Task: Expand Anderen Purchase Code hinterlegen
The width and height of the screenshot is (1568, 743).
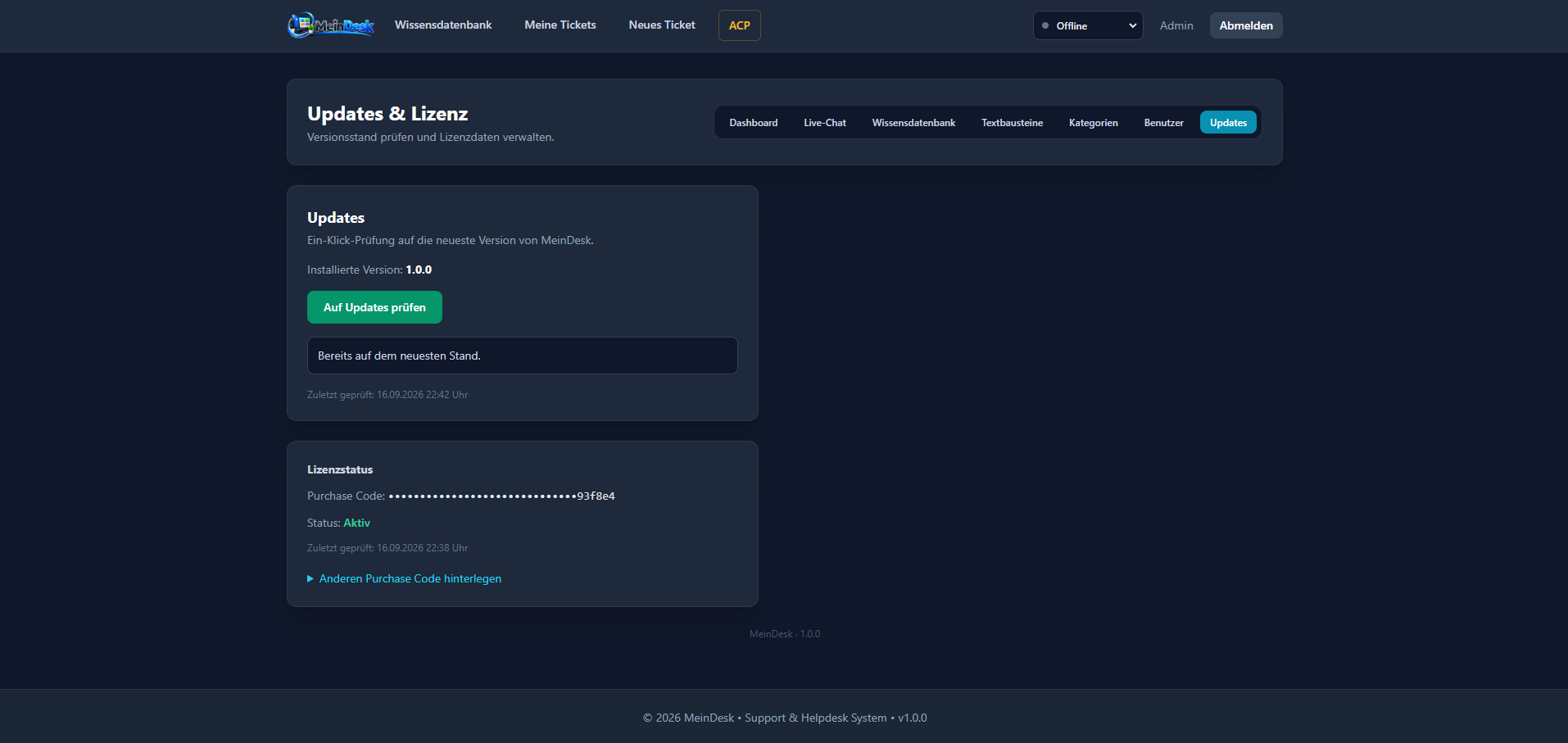Action: coord(405,578)
